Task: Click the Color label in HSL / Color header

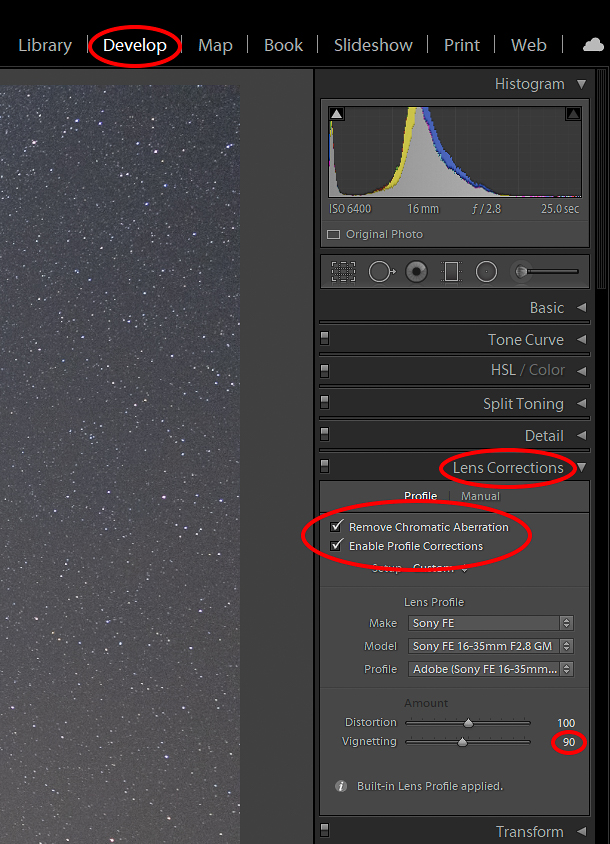Action: (547, 370)
